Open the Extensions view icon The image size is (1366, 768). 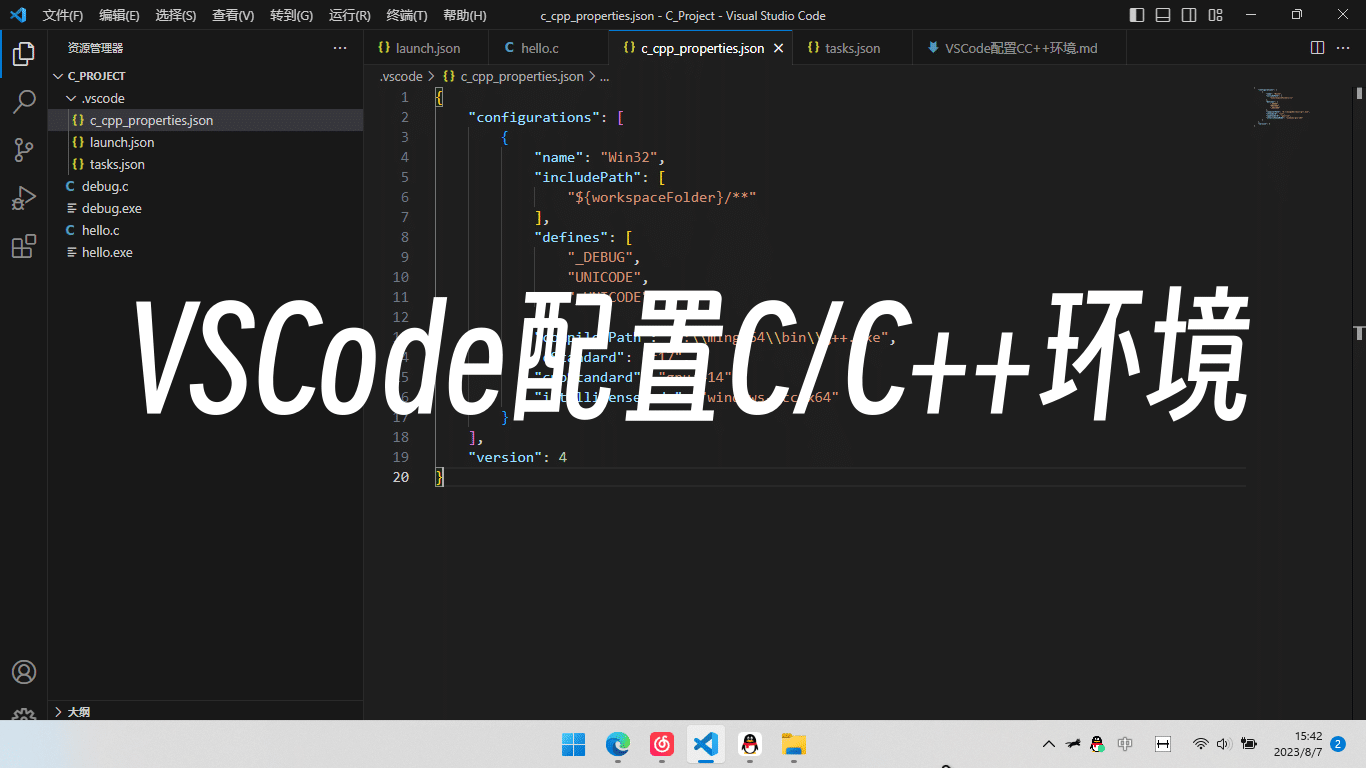pos(24,246)
